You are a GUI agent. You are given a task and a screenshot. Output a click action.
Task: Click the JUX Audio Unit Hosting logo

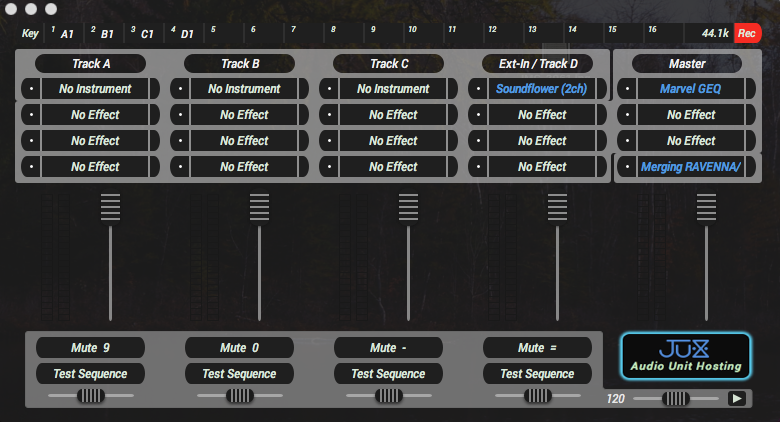tap(685, 356)
